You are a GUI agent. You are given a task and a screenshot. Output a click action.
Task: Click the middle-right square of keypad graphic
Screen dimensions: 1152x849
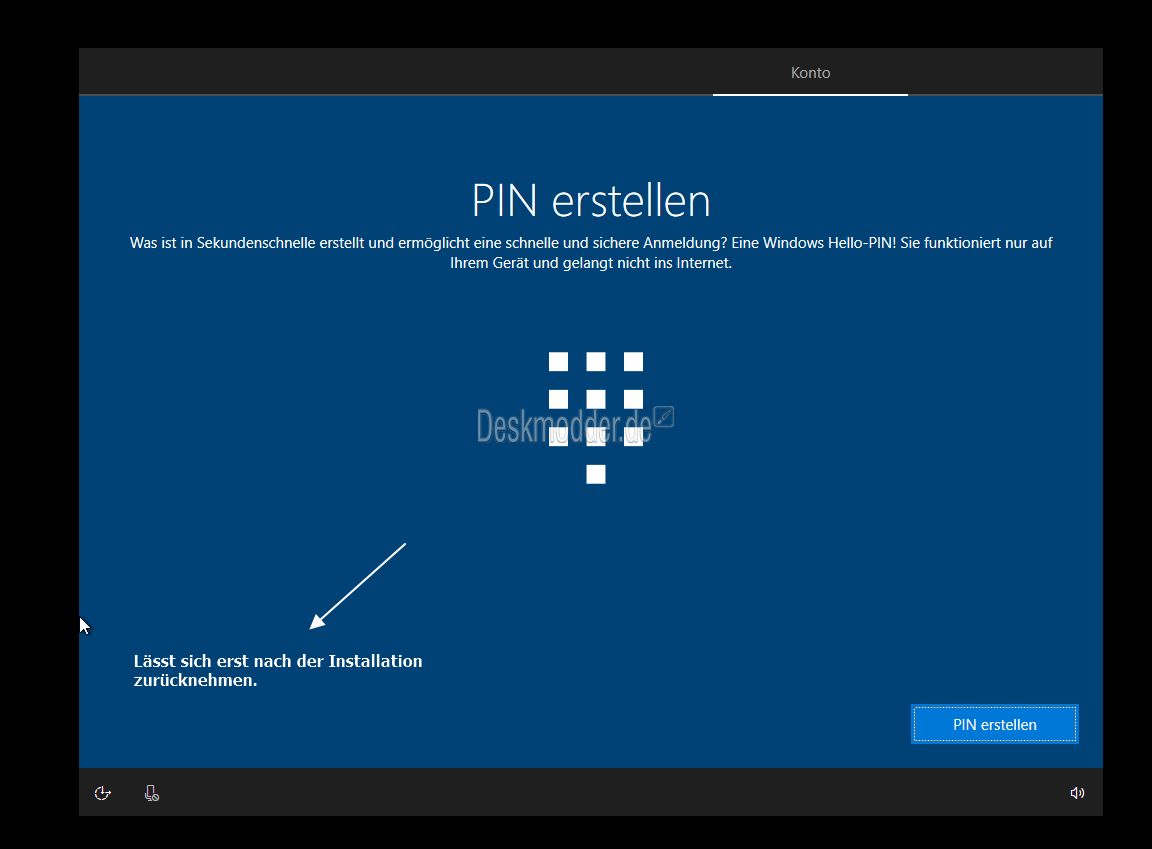(633, 399)
